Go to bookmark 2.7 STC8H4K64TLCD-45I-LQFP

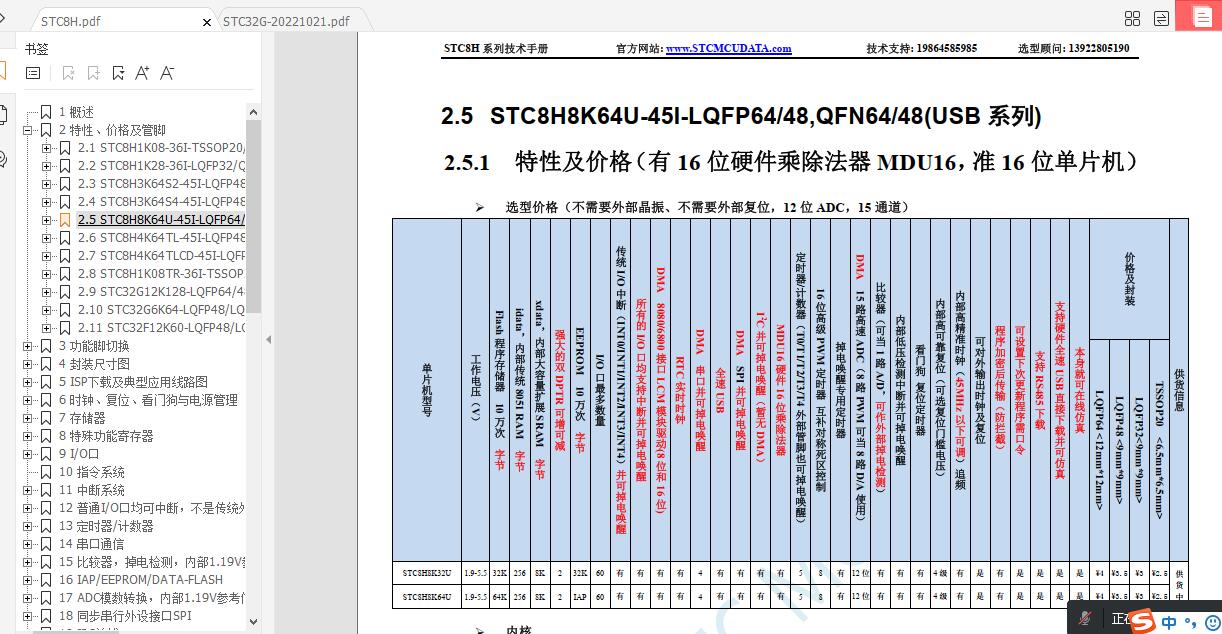[x=162, y=256]
